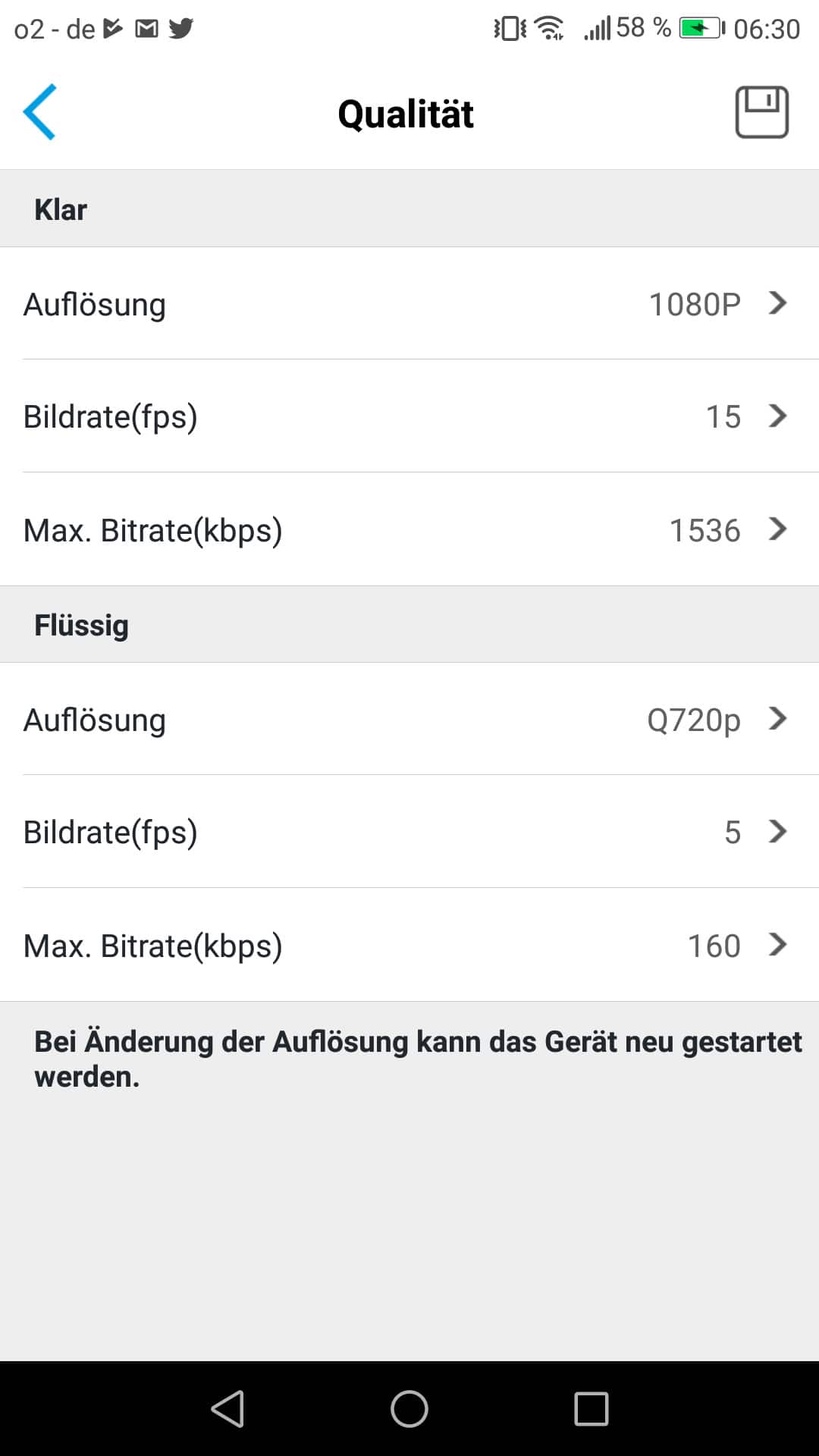Tap the Android home circle button
Image resolution: width=819 pixels, height=1456 pixels.
pyautogui.click(x=409, y=1409)
